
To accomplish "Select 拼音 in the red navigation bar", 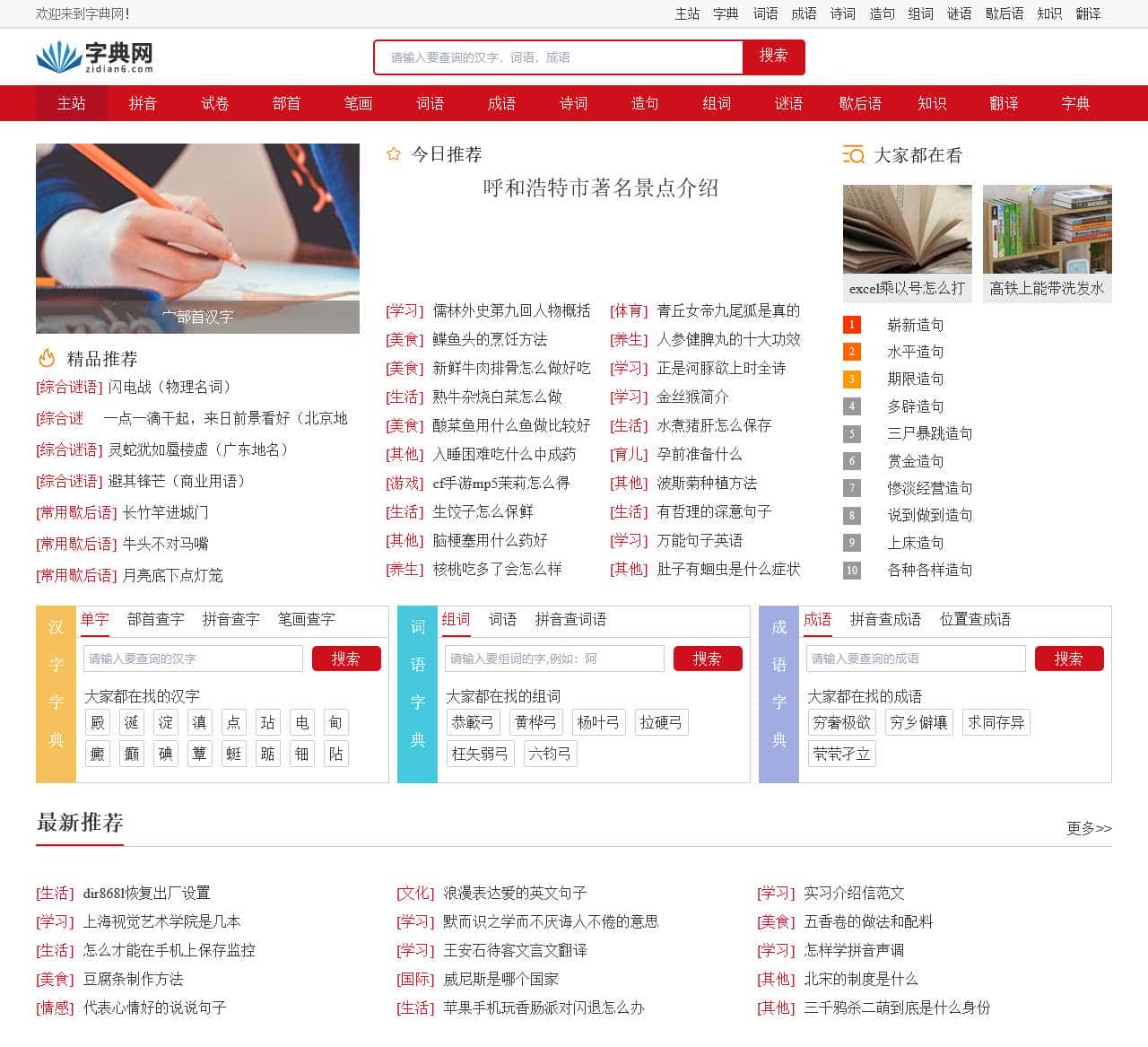I will point(143,103).
